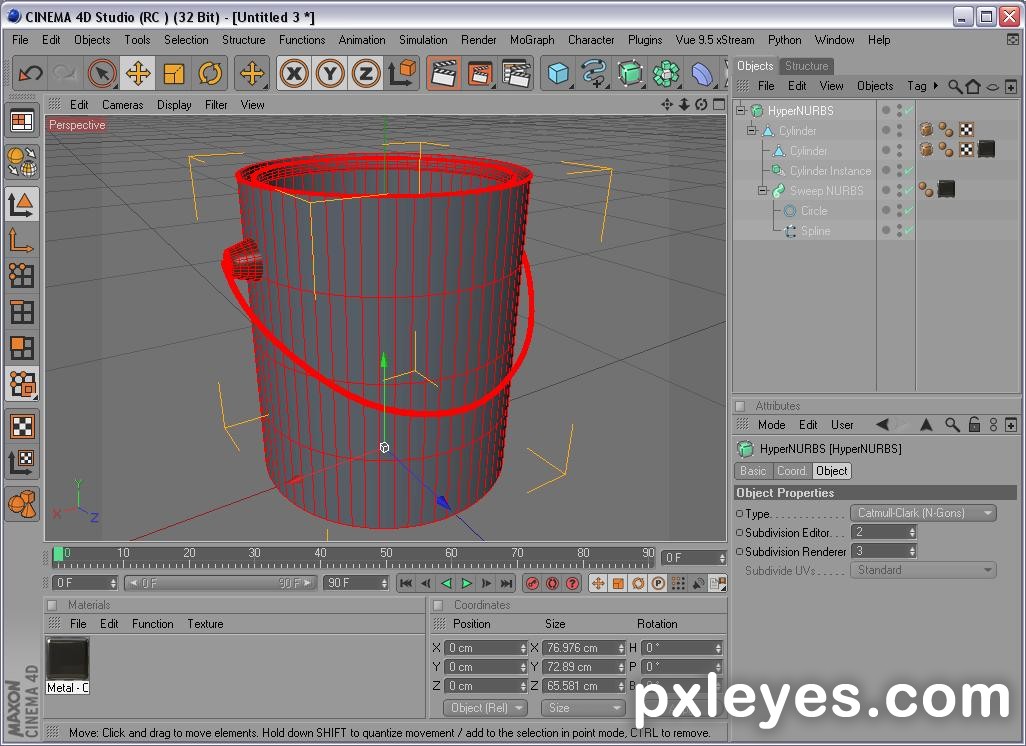Open the Object (Rel) dropdown
Image resolution: width=1026 pixels, height=746 pixels.
click(485, 707)
